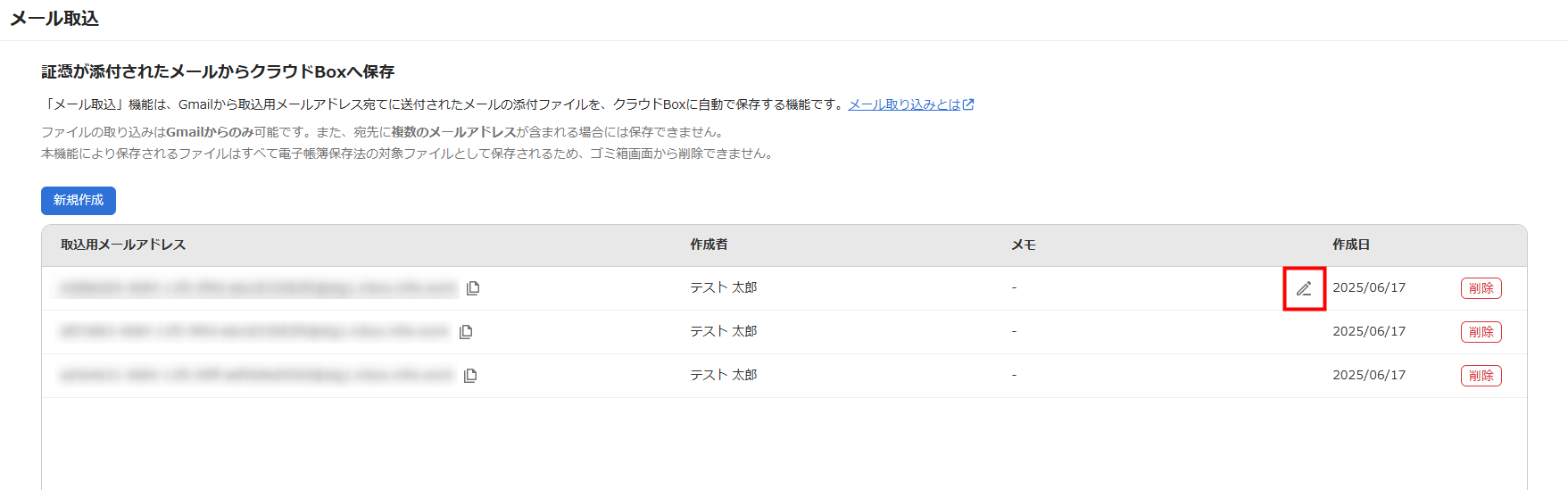This screenshot has height=490, width=1568.
Task: Click the 作成日 column header
Action: (x=1351, y=245)
